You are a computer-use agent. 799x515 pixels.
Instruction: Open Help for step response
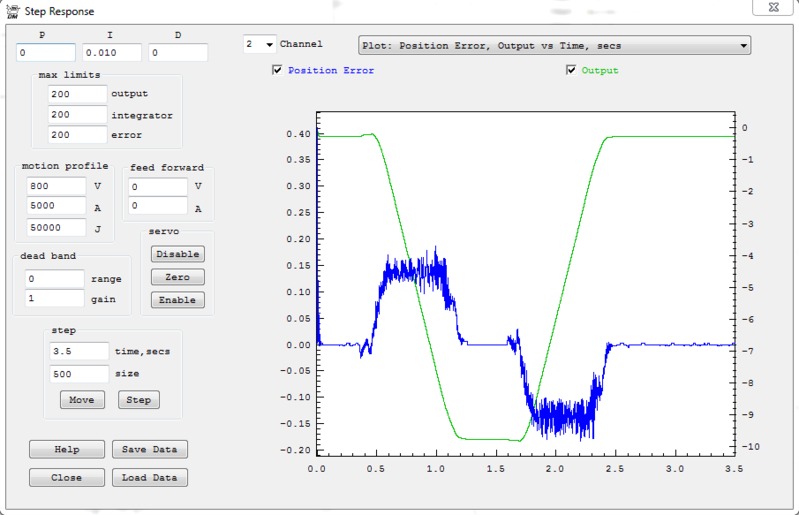[x=66, y=449]
